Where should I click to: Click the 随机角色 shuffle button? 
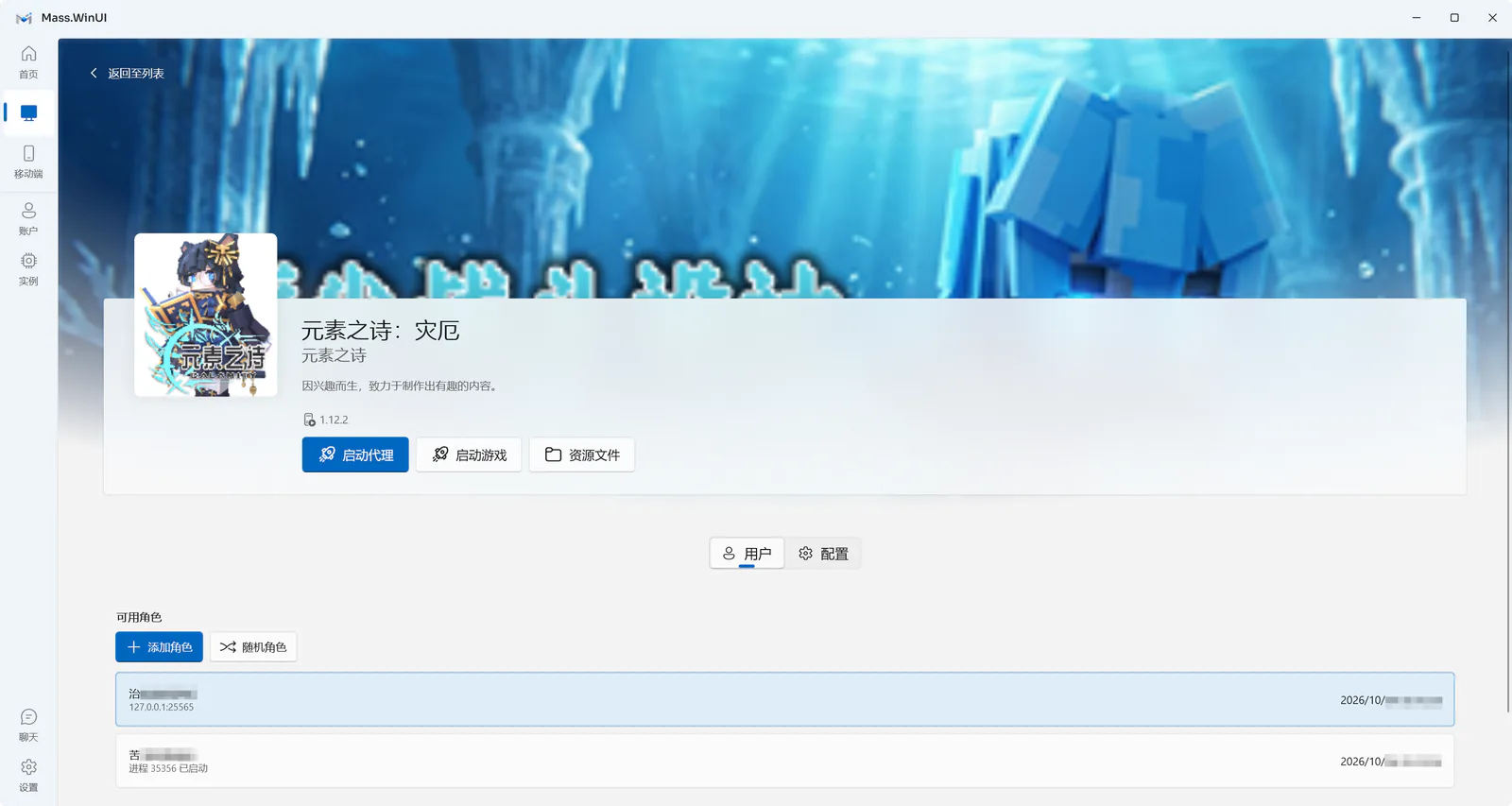253,647
